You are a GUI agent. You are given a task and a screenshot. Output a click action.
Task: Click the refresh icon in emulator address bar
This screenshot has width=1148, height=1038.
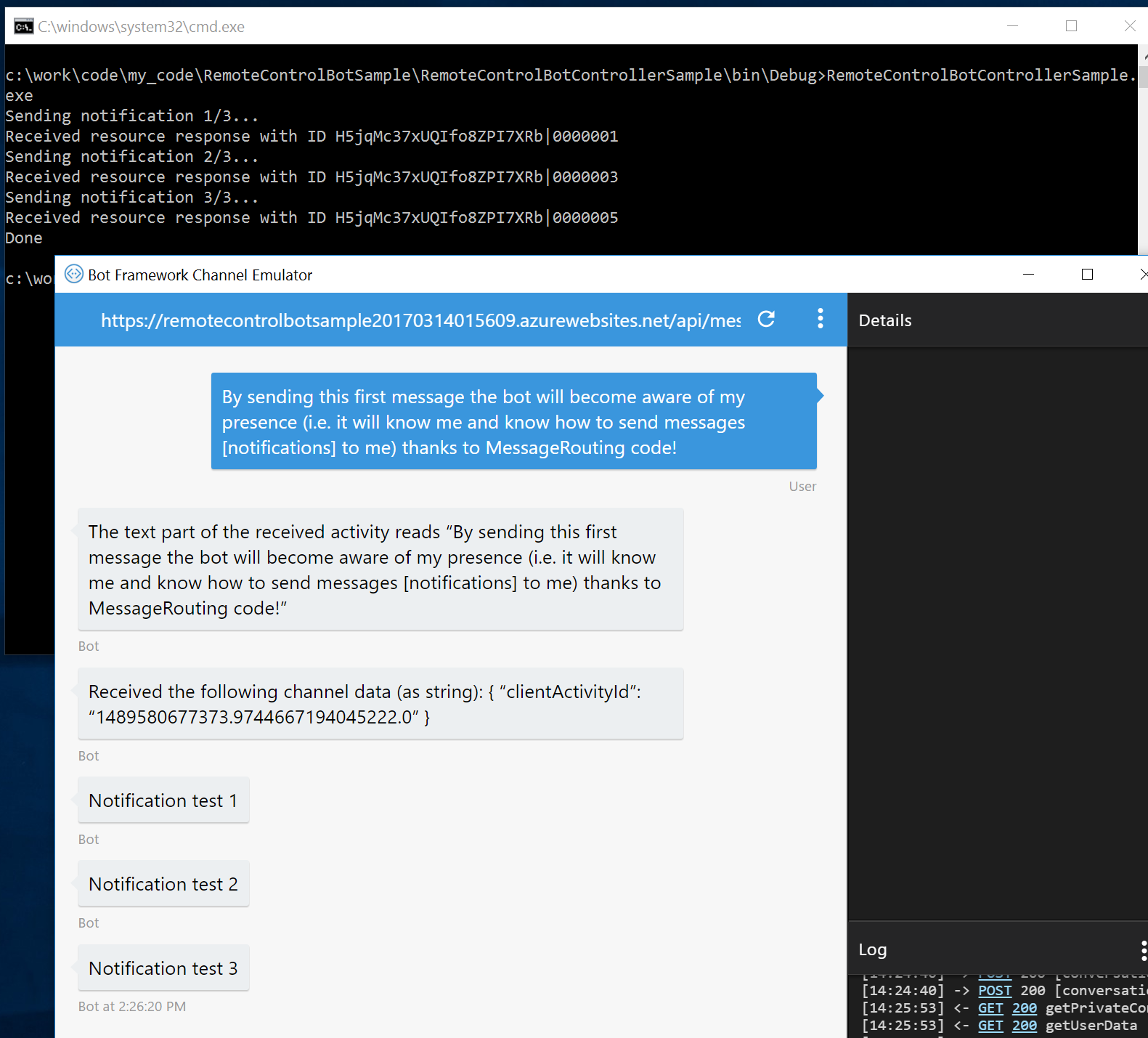pyautogui.click(x=766, y=319)
